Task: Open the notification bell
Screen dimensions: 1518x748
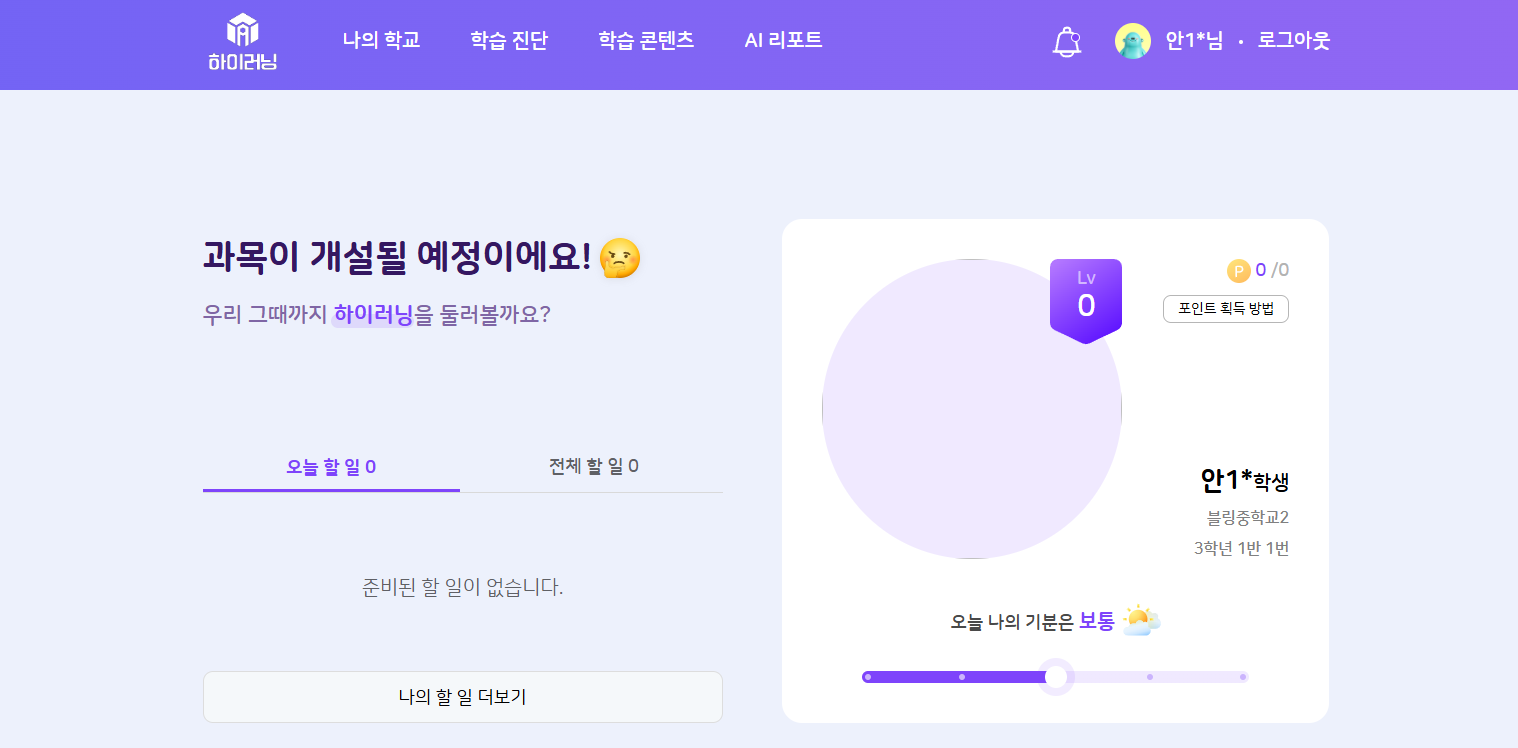Action: pyautogui.click(x=1067, y=42)
